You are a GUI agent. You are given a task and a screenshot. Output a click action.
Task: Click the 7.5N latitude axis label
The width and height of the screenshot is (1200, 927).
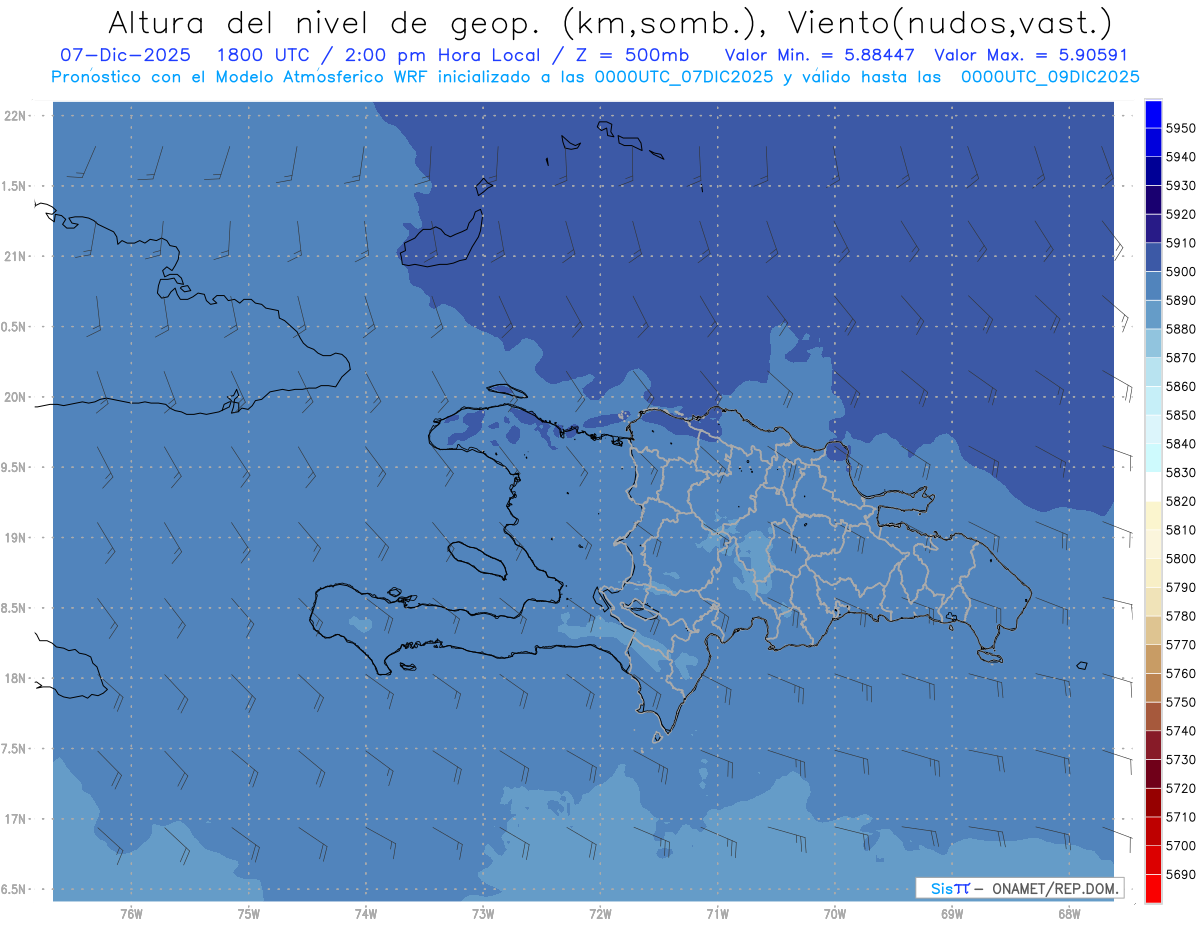pyautogui.click(x=15, y=750)
